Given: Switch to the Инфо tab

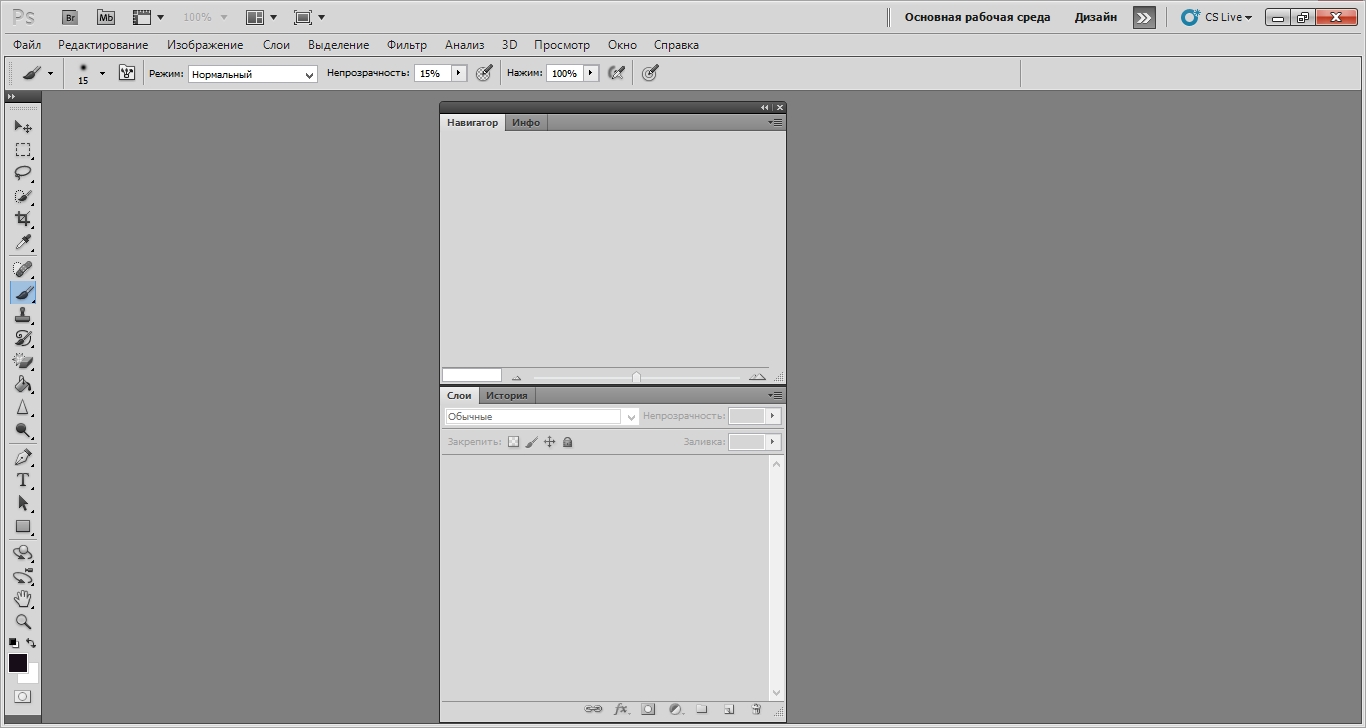Looking at the screenshot, I should [x=526, y=122].
